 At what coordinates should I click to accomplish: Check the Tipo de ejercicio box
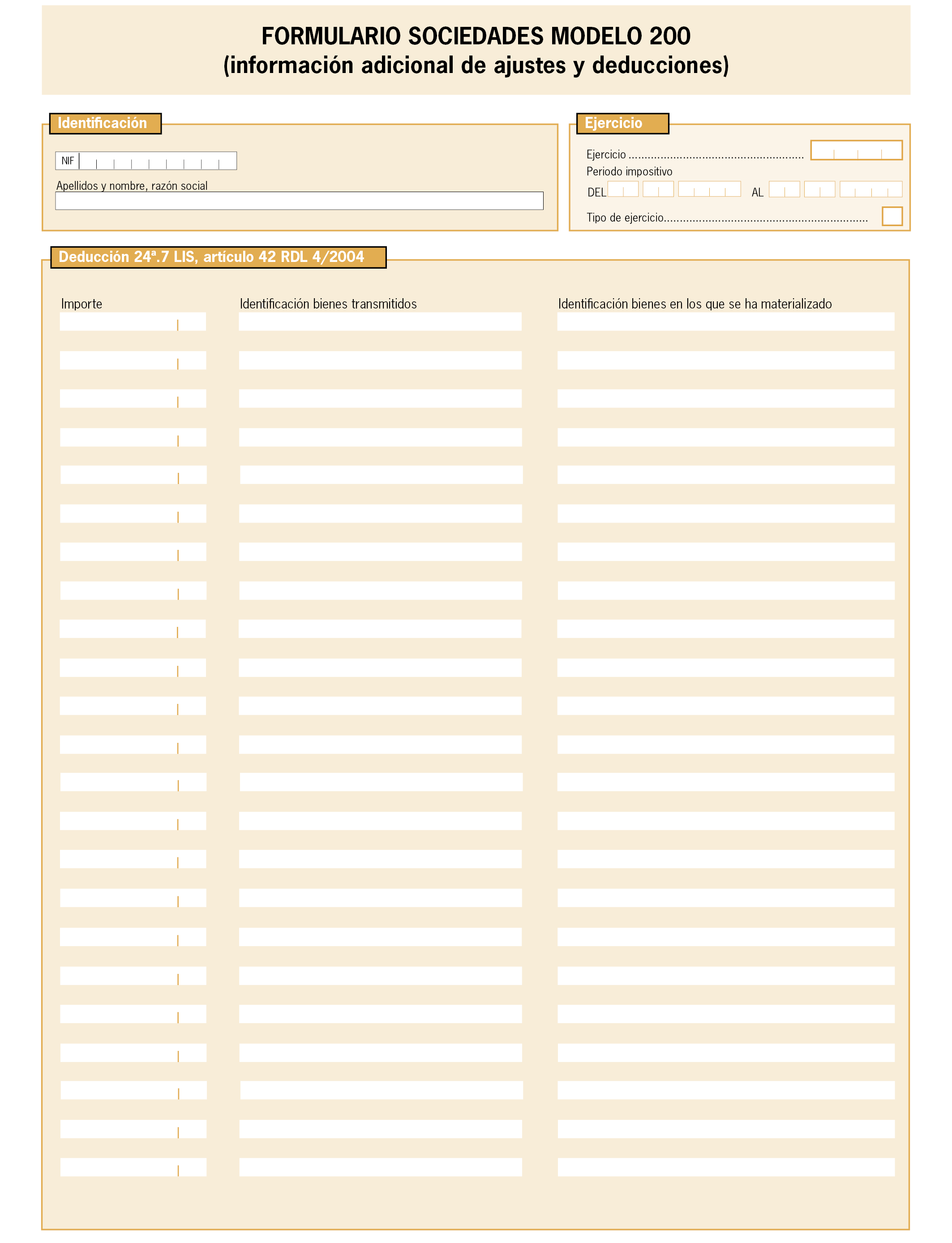pos(892,216)
